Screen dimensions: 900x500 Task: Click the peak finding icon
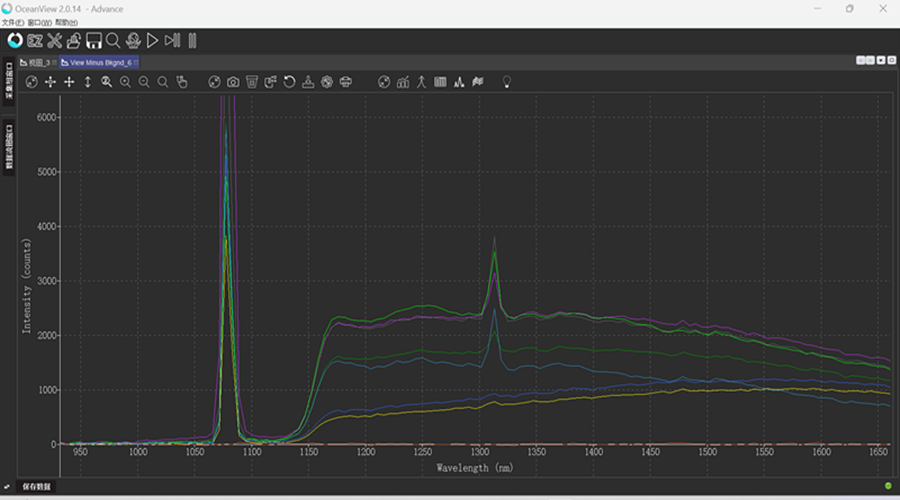point(459,82)
